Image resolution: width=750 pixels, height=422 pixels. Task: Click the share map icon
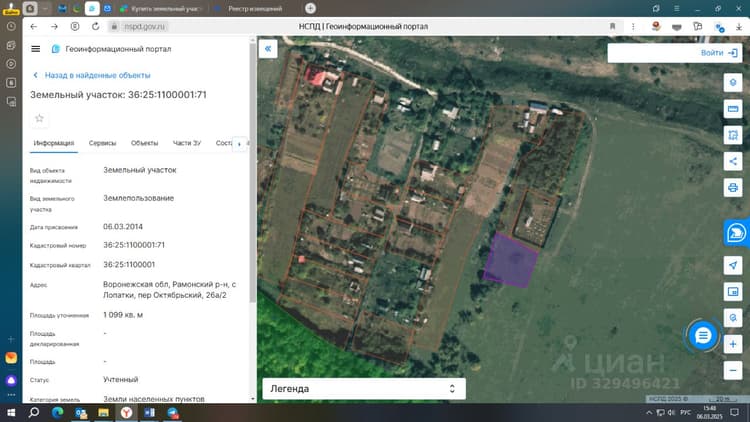733,161
